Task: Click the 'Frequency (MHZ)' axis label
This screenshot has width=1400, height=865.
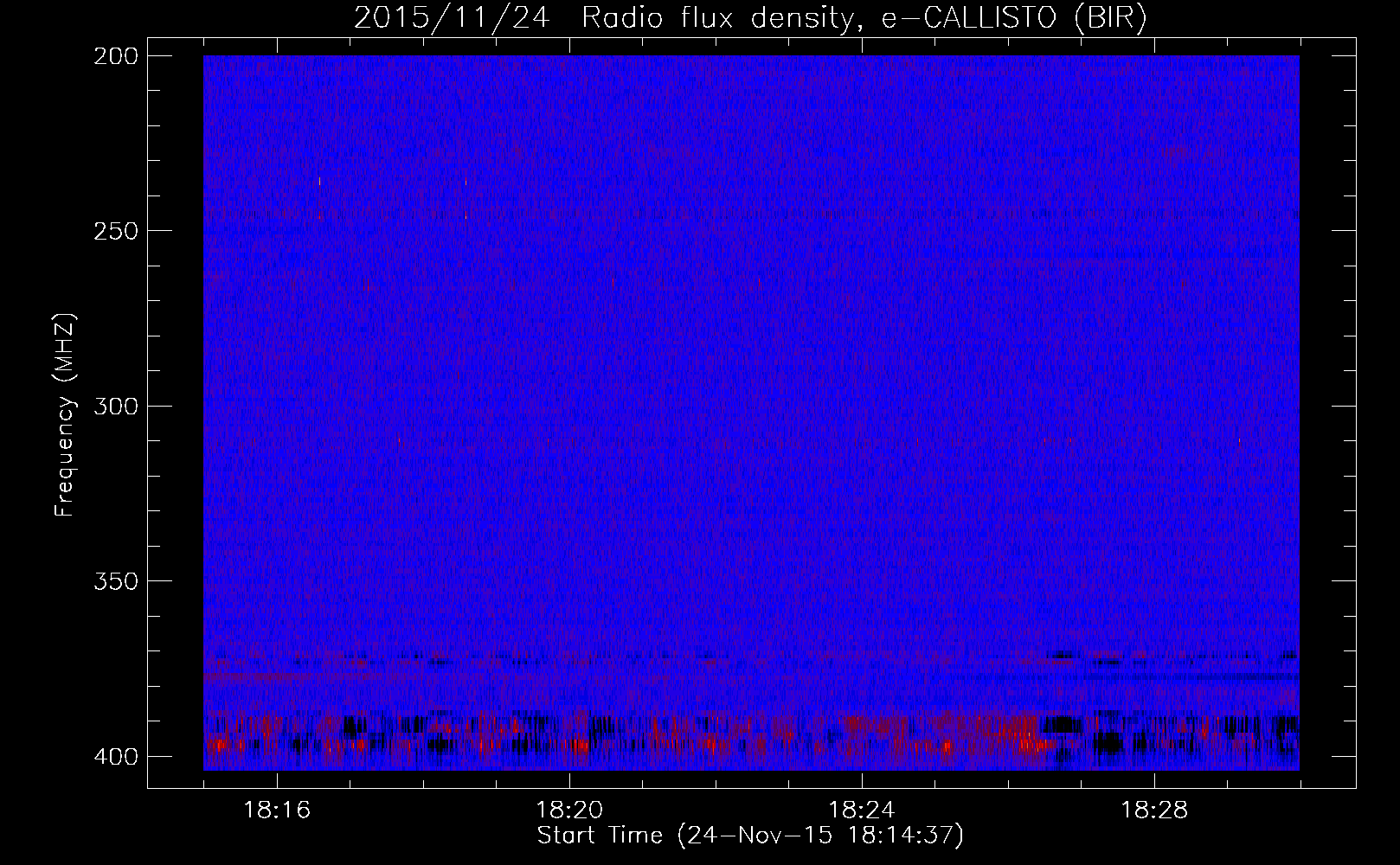Action: [65, 415]
